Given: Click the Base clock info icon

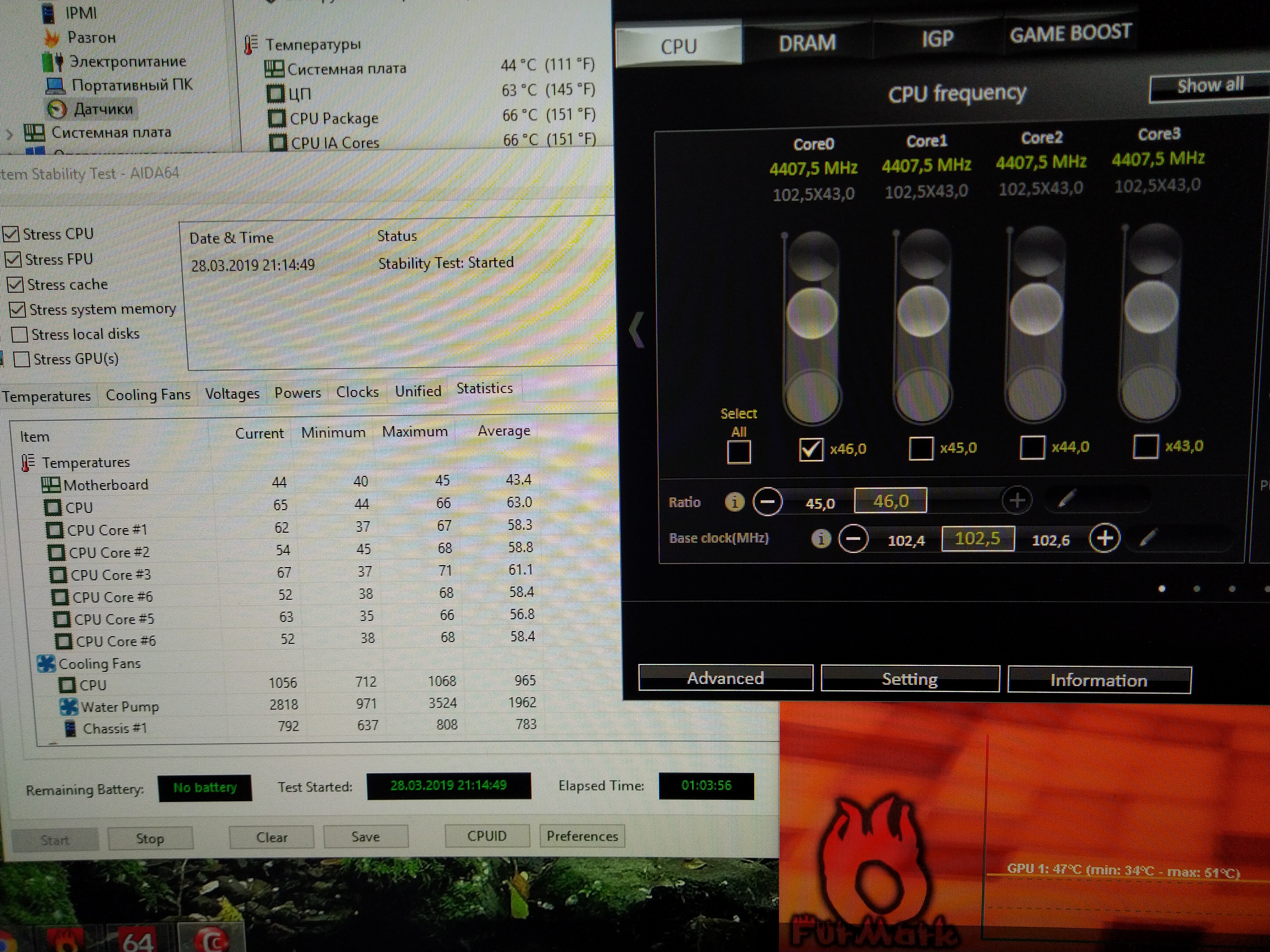Looking at the screenshot, I should point(821,538).
